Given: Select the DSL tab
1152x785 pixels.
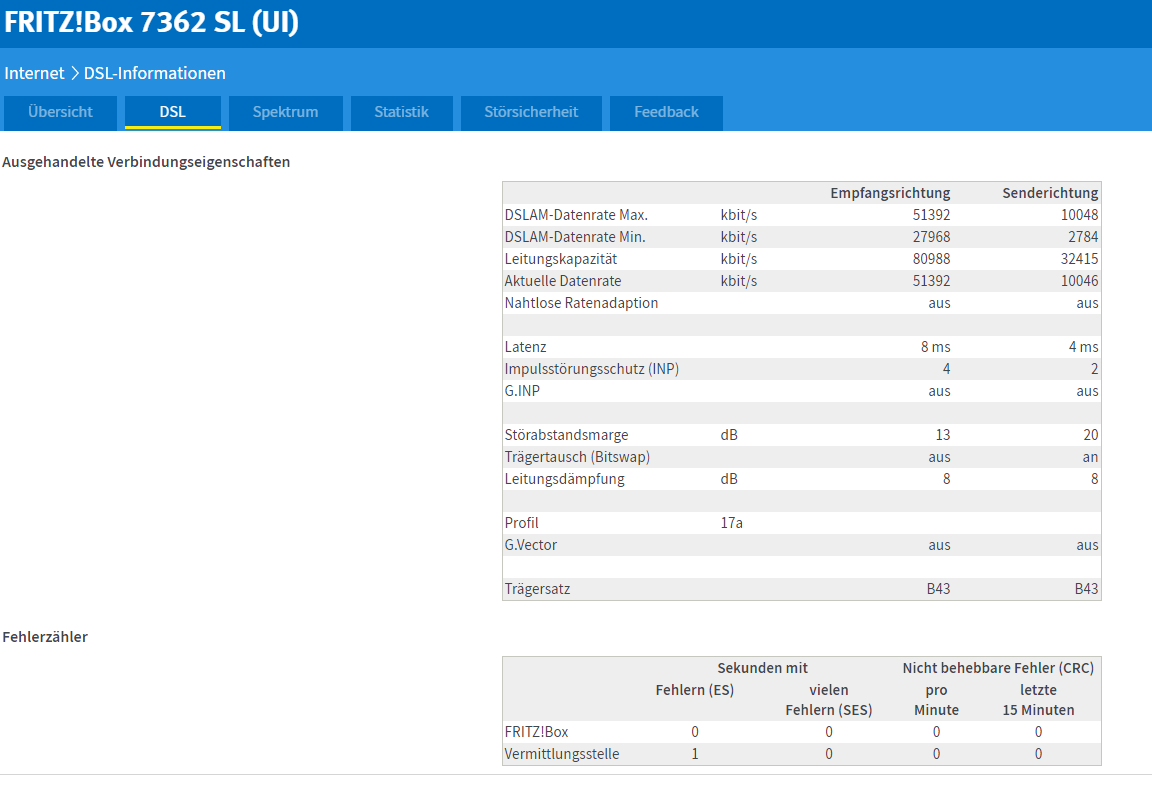Looking at the screenshot, I should 173,112.
